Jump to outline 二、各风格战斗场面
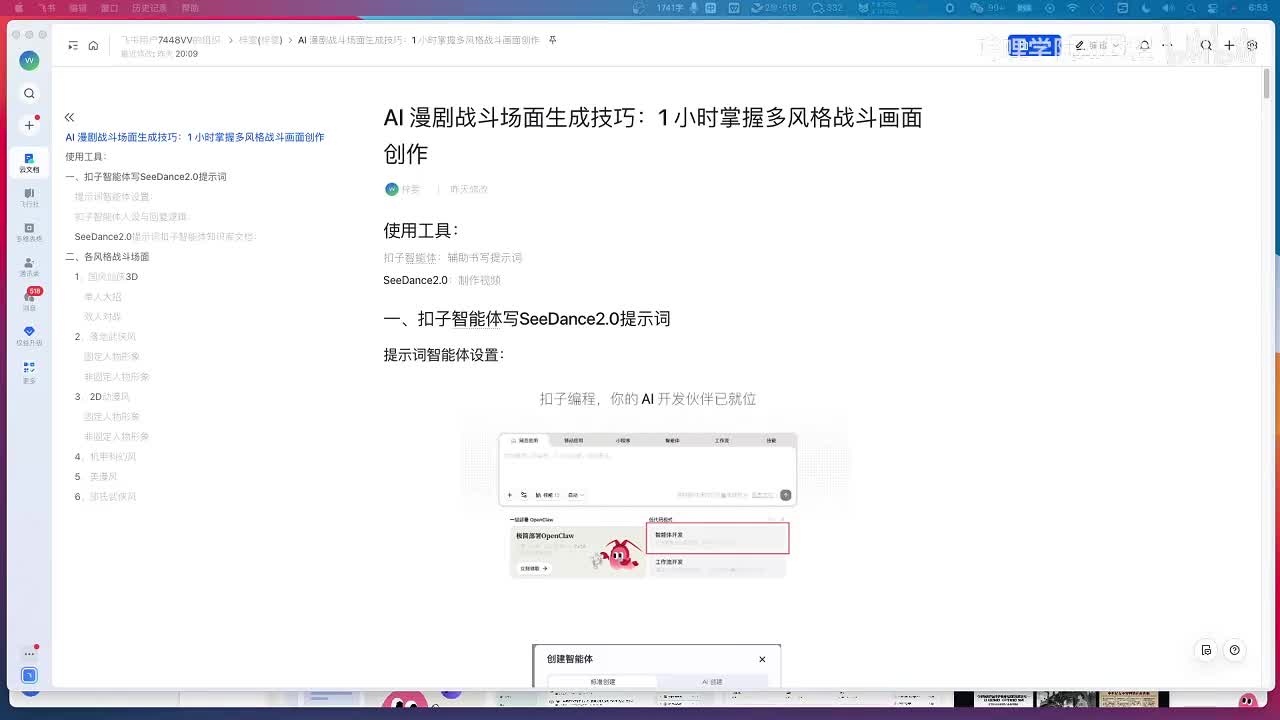Viewport: 1280px width, 720px height. tap(107, 257)
